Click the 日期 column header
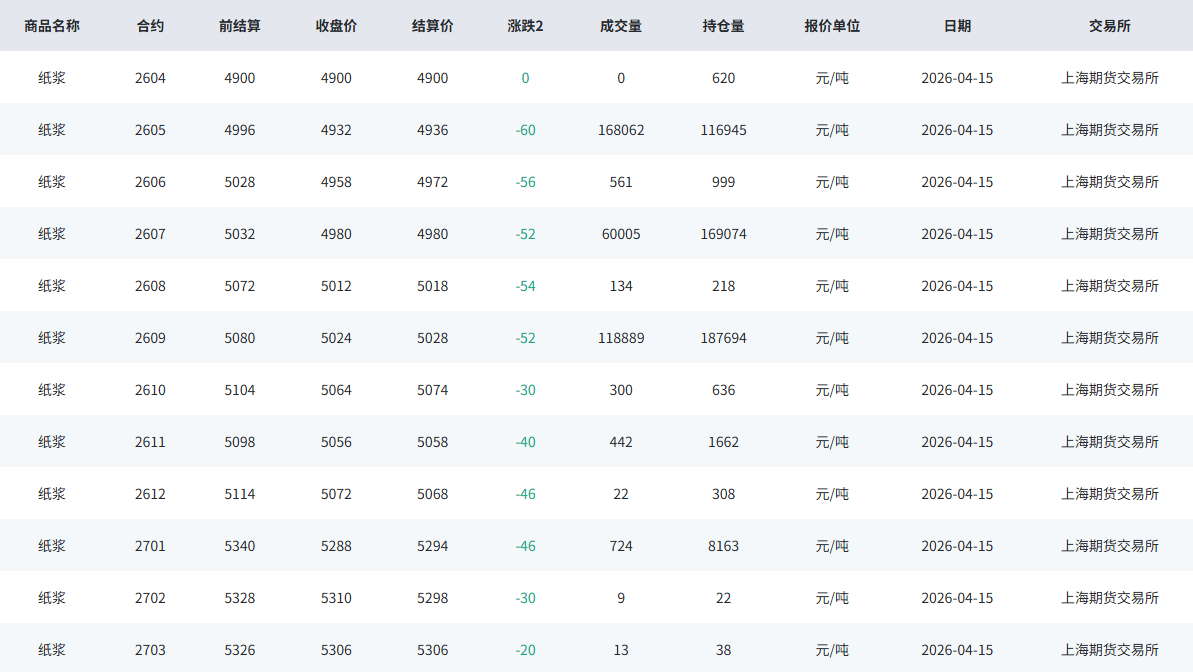The image size is (1193, 672). click(x=957, y=26)
